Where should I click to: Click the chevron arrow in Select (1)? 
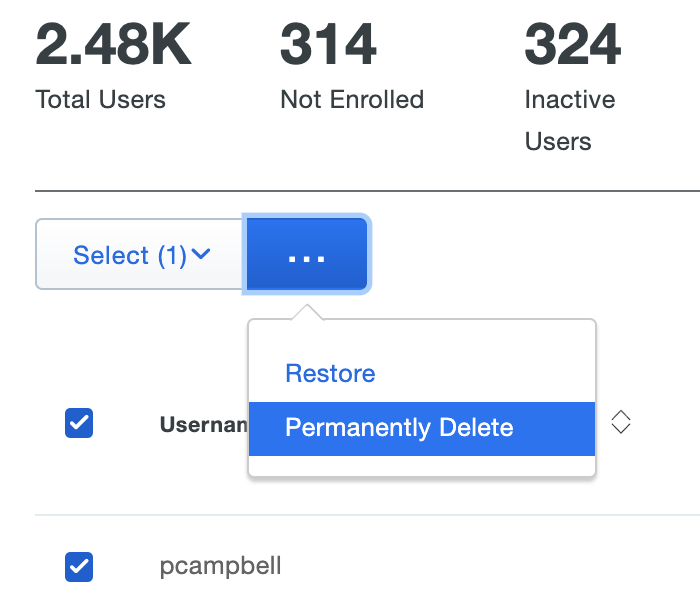(201, 255)
